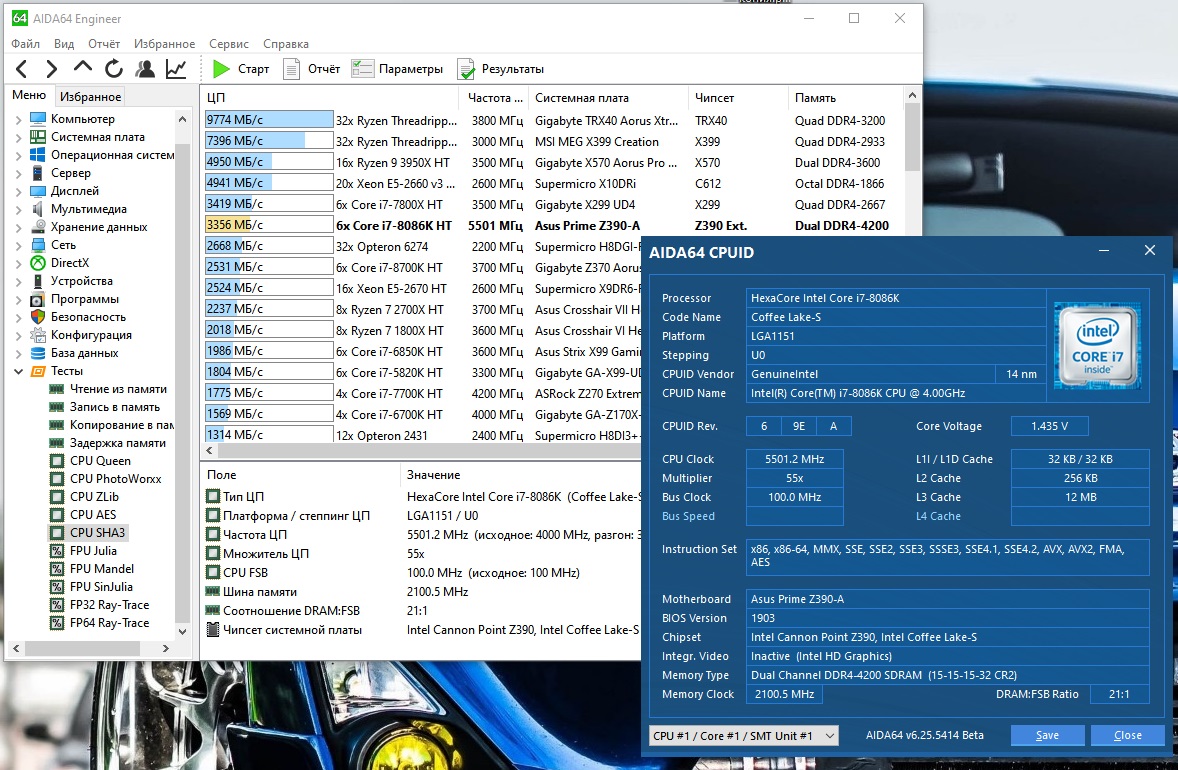Click Close button in the CPUID window
1178x770 pixels.
pos(1128,735)
